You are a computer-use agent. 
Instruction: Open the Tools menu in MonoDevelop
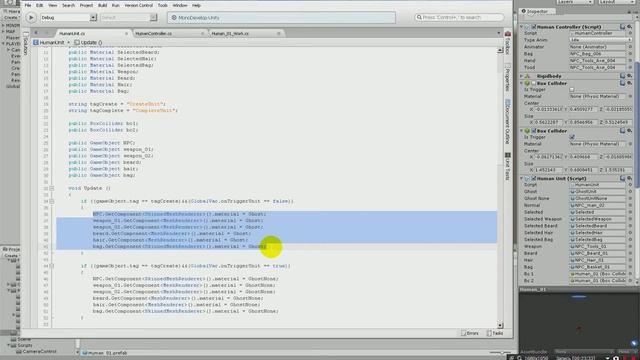coord(162,5)
